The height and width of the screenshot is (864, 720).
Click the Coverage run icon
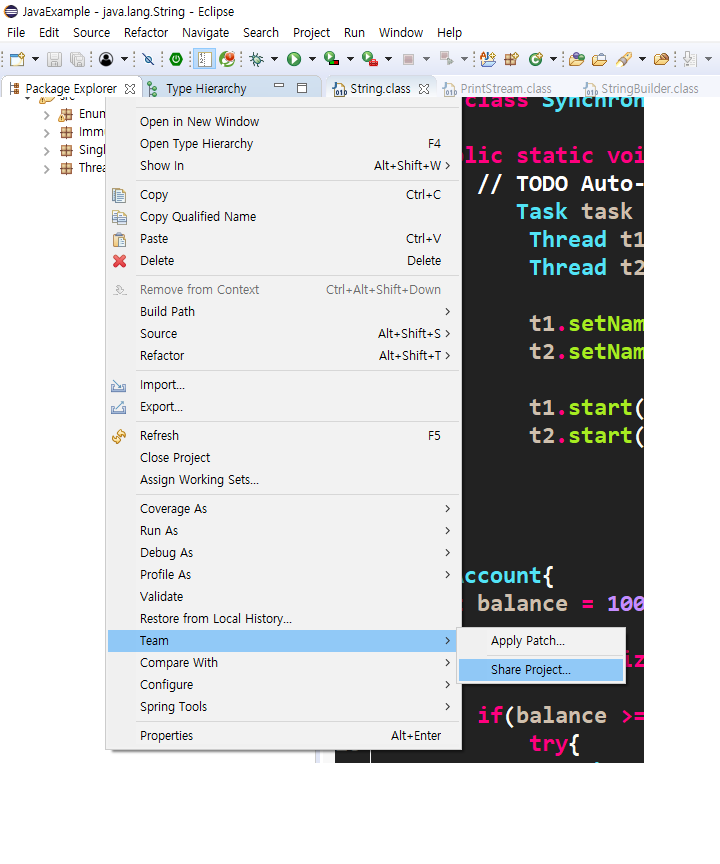coord(332,59)
